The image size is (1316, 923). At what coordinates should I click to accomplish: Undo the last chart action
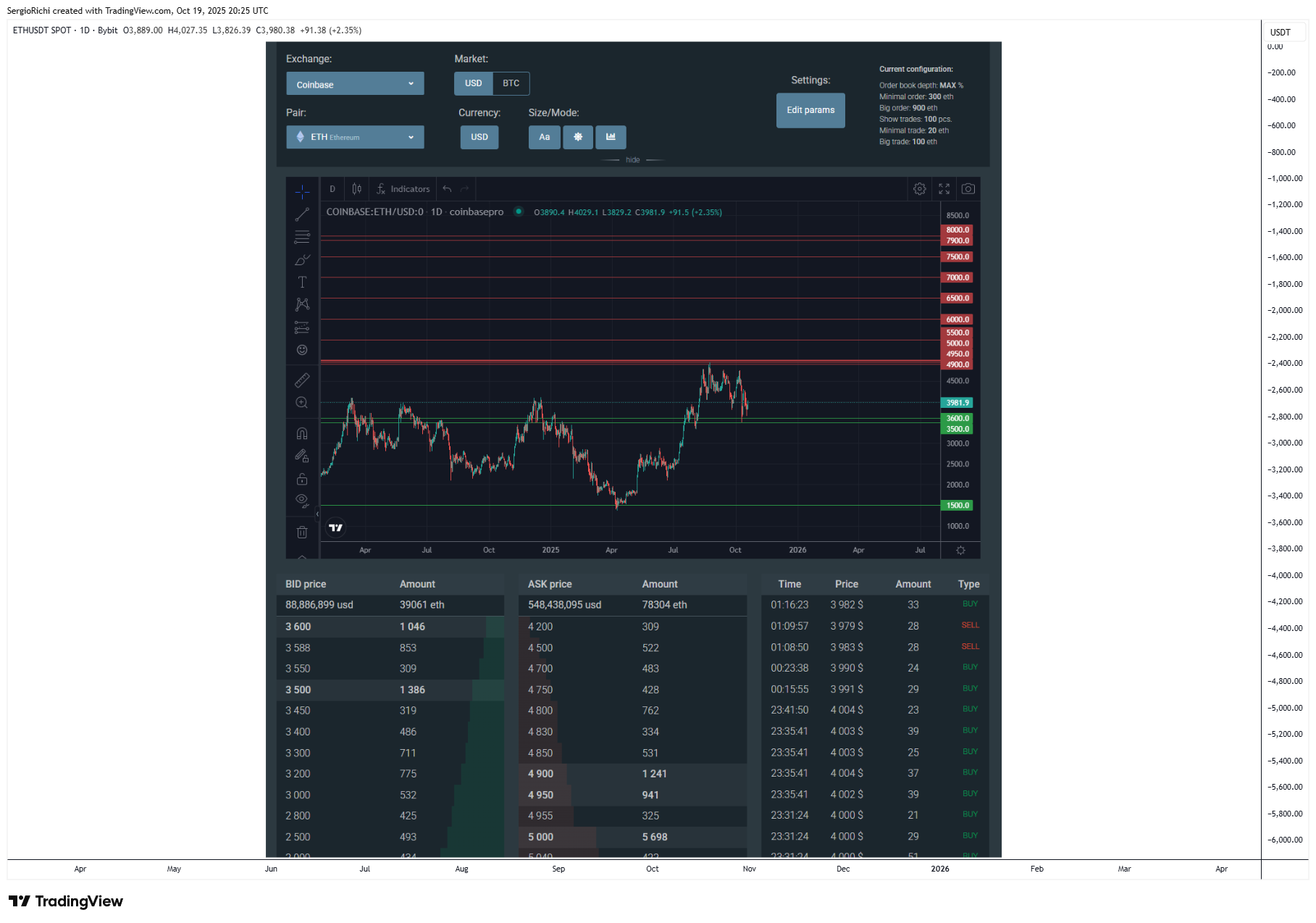click(447, 189)
